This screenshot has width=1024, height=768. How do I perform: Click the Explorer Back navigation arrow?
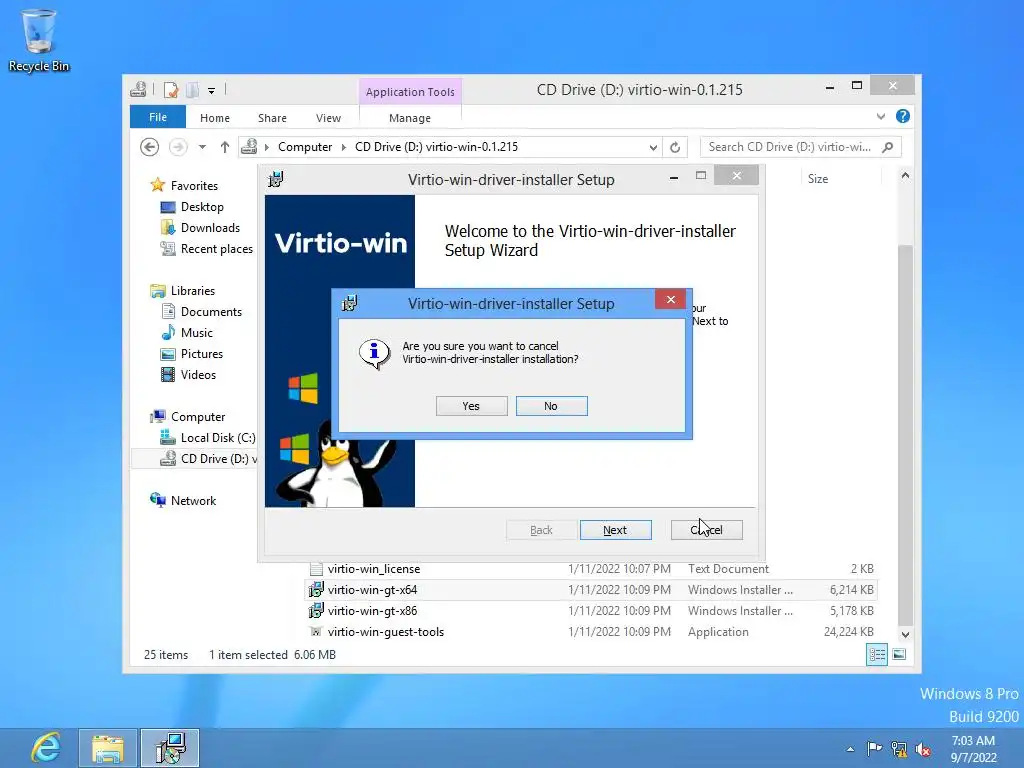tap(150, 147)
